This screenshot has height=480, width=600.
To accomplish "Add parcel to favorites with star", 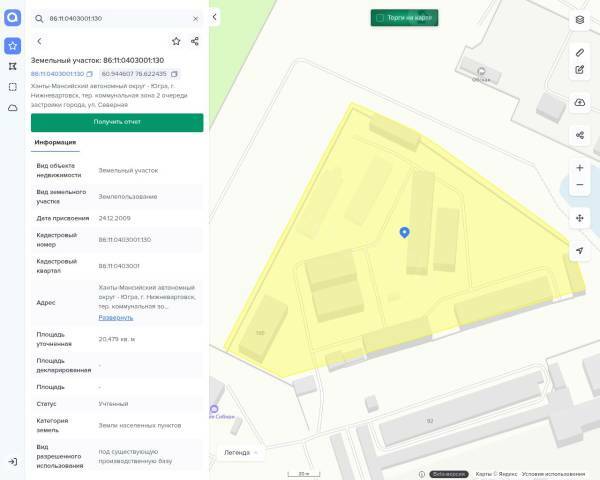I will pos(176,41).
